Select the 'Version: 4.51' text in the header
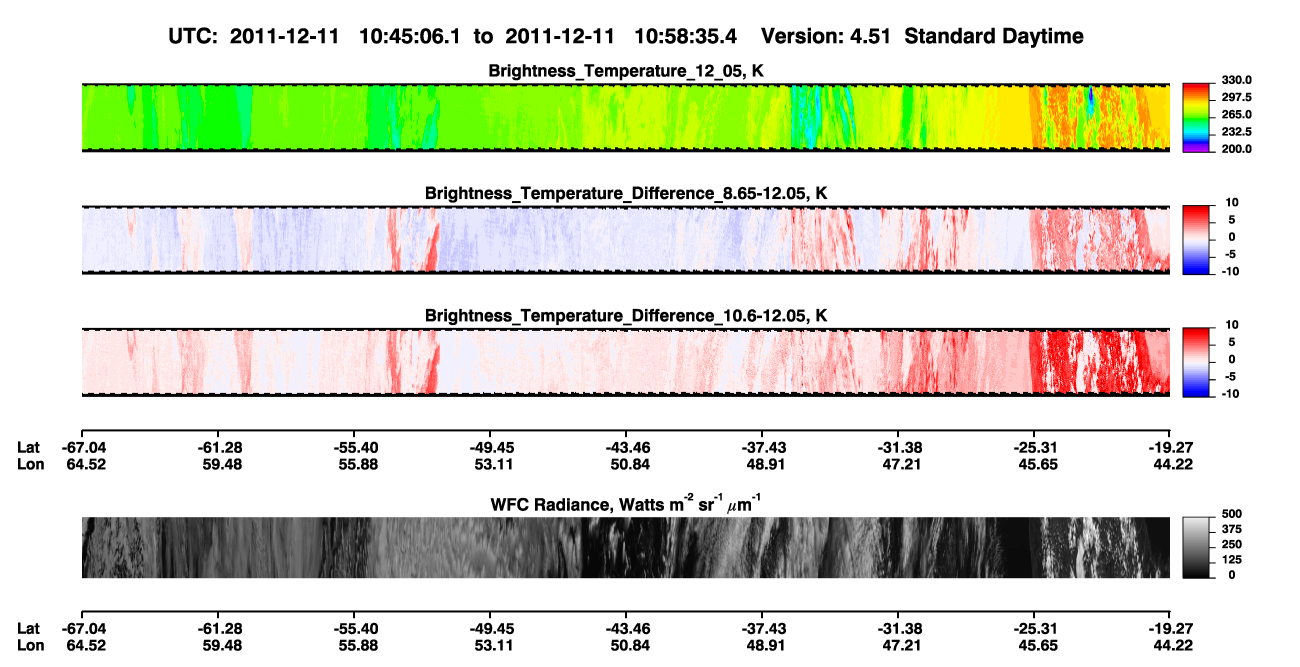The width and height of the screenshot is (1300, 667). (825, 36)
